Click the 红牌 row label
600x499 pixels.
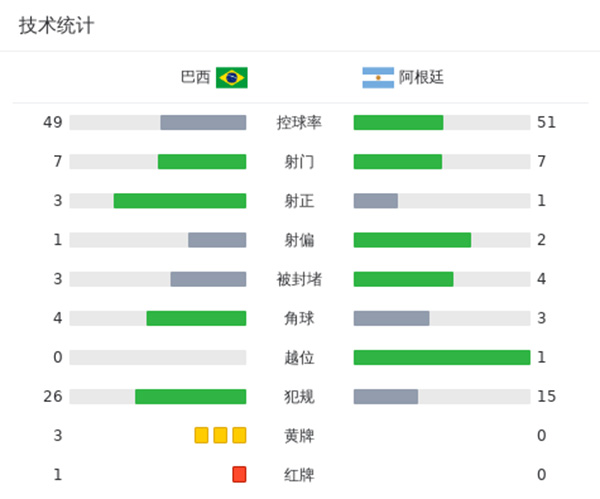click(299, 474)
